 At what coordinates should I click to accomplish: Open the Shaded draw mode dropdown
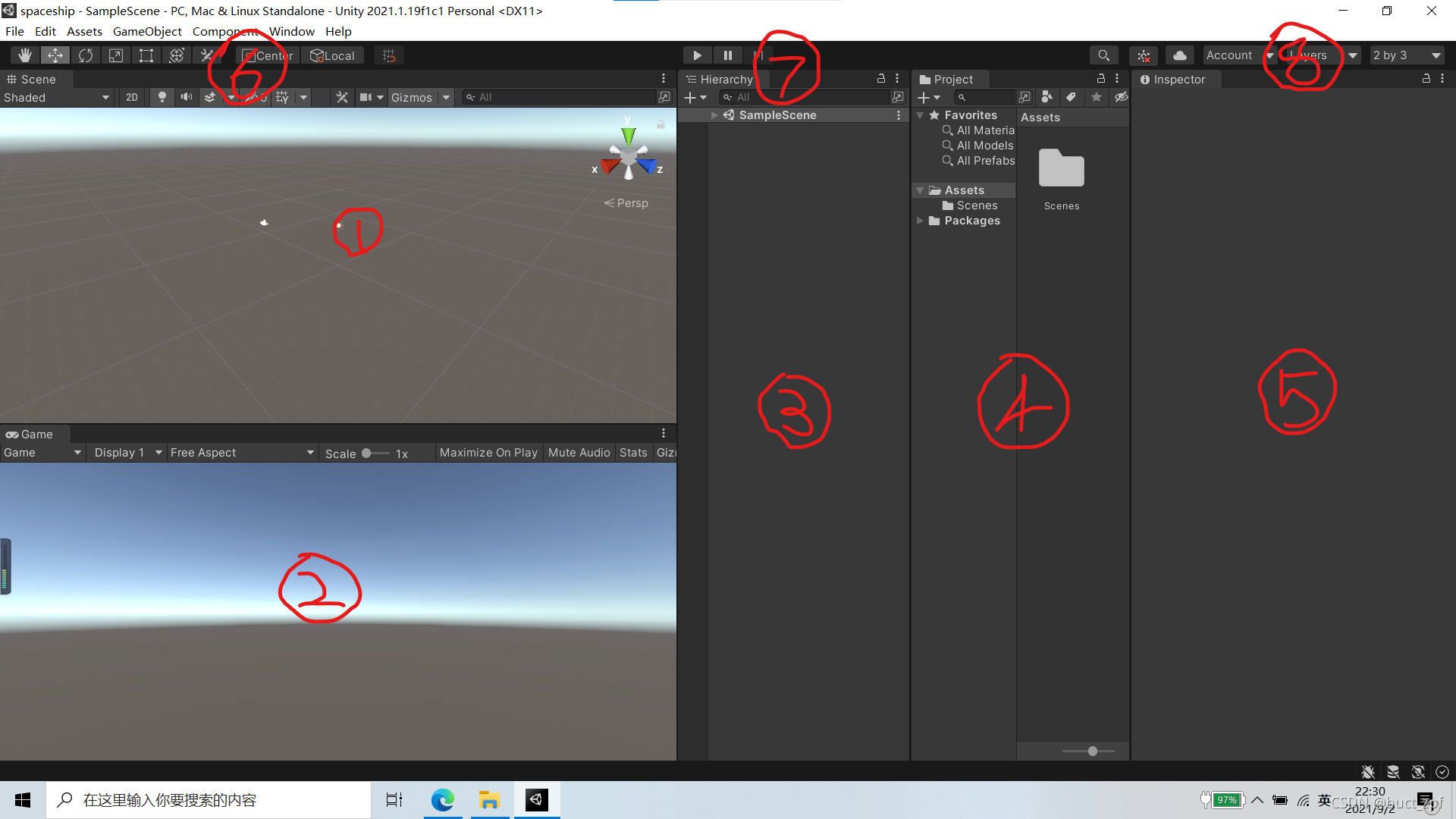[57, 97]
